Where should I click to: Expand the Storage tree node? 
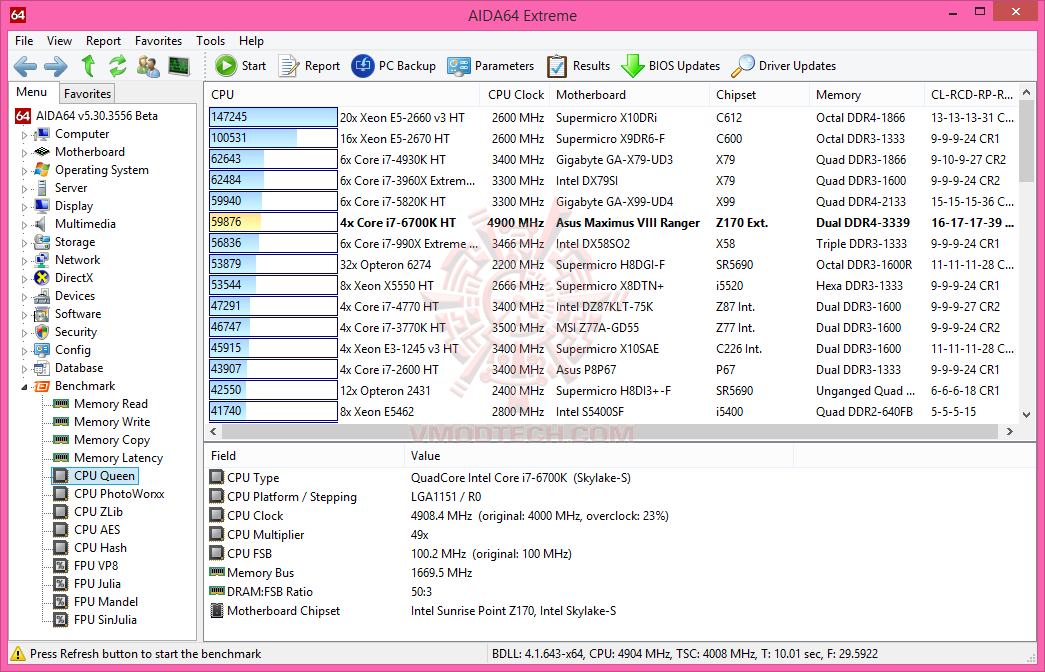tap(24, 243)
